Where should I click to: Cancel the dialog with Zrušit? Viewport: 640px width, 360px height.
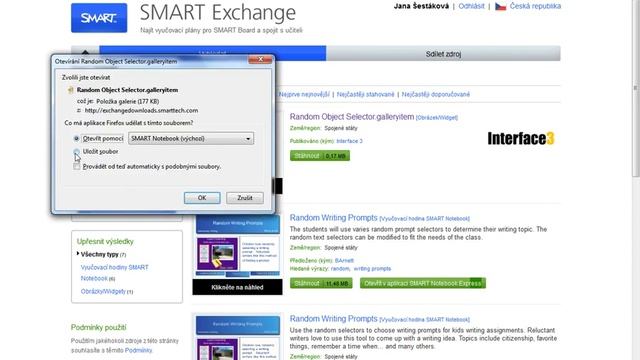click(245, 198)
